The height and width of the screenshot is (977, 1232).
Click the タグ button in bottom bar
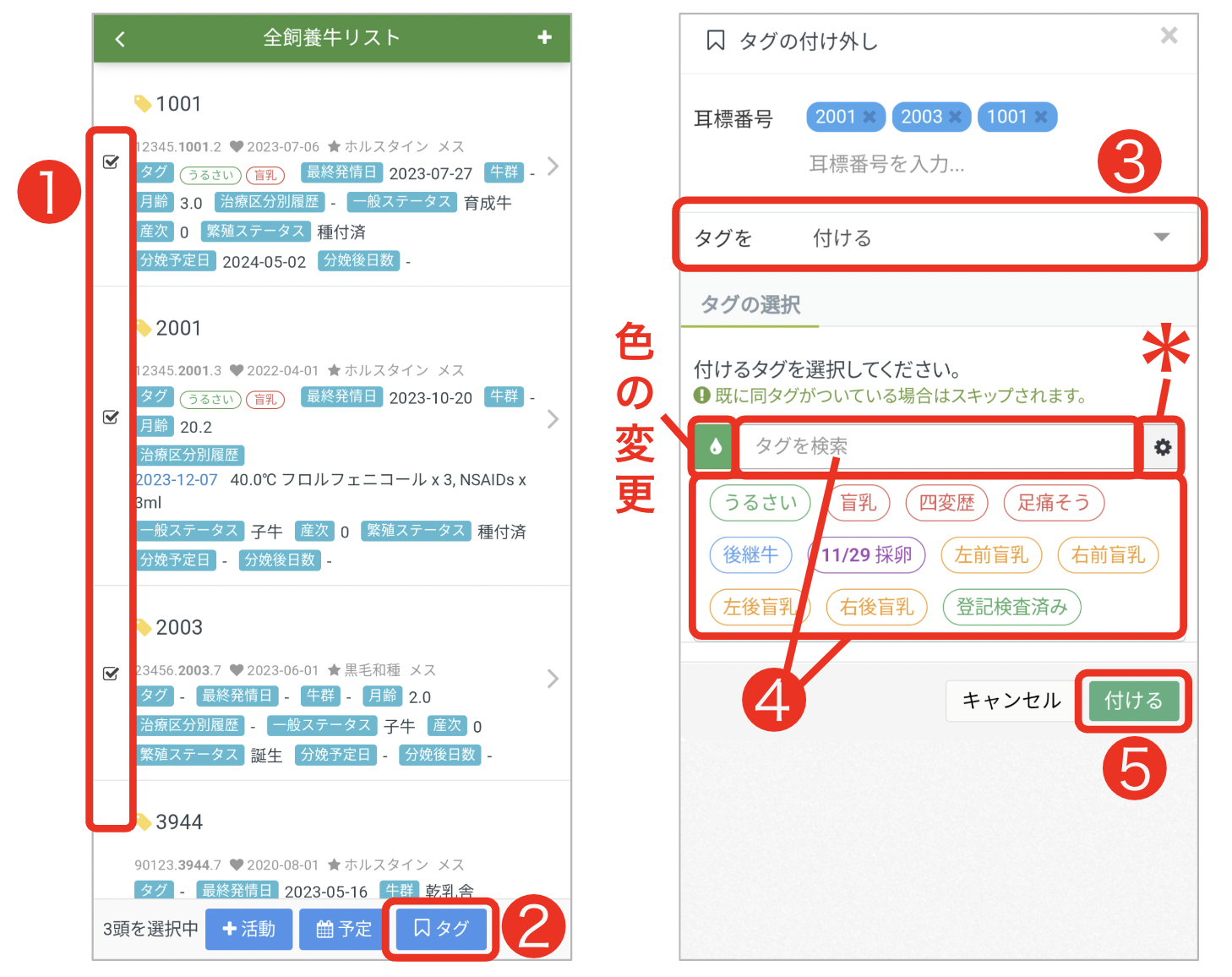440,929
